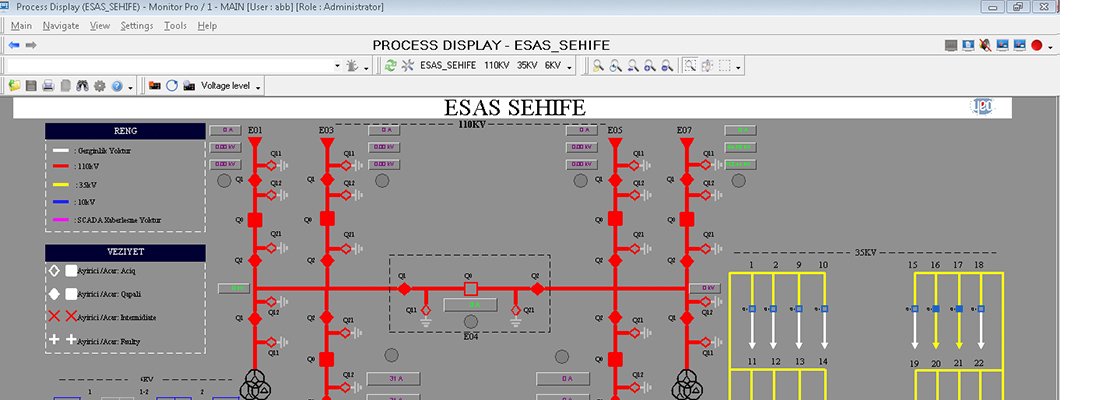Click the left transformer symbol below E01
The width and height of the screenshot is (1100, 400).
pyautogui.click(x=254, y=383)
